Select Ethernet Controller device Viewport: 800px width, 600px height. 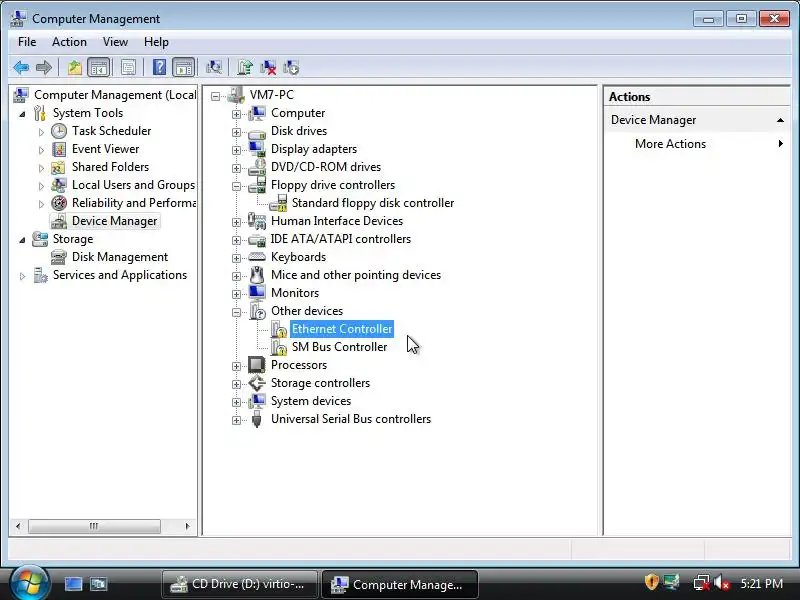(x=342, y=329)
